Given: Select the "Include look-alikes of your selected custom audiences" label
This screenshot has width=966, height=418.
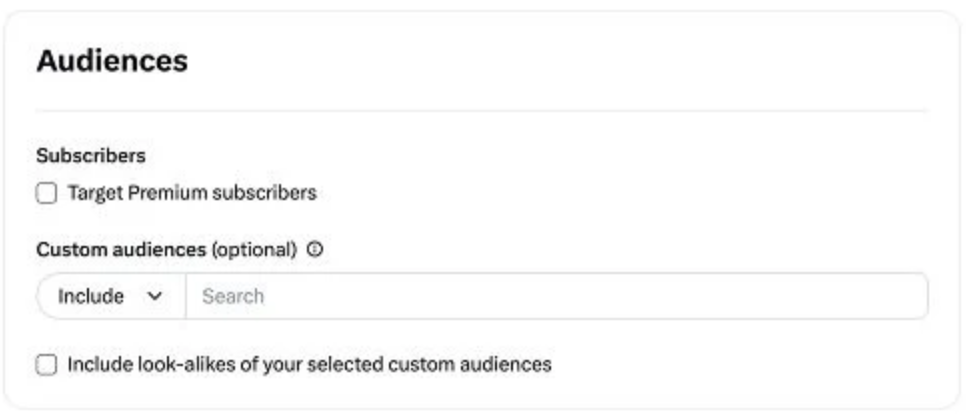Looking at the screenshot, I should coord(309,364).
